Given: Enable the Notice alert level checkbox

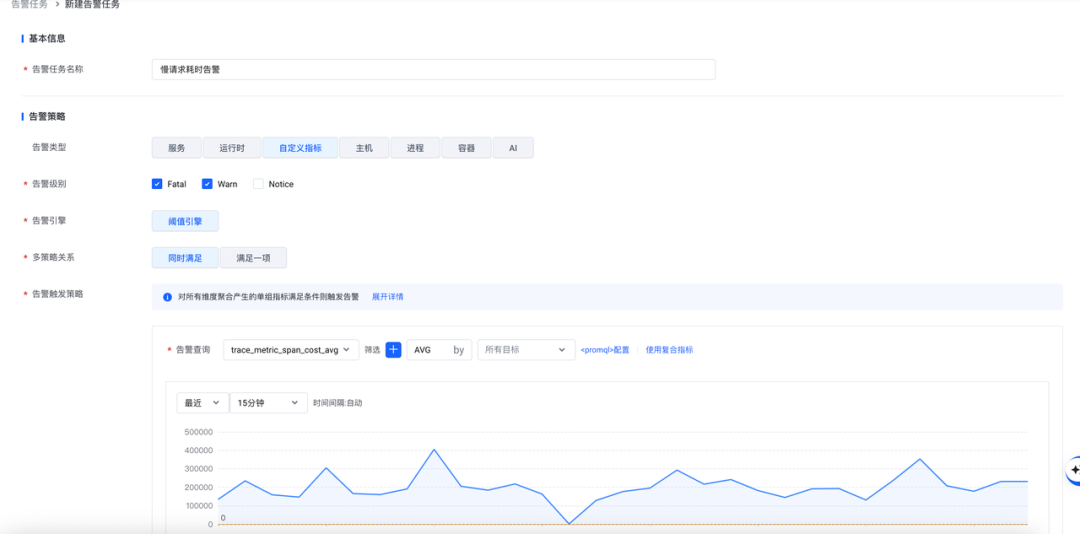Looking at the screenshot, I should [258, 184].
